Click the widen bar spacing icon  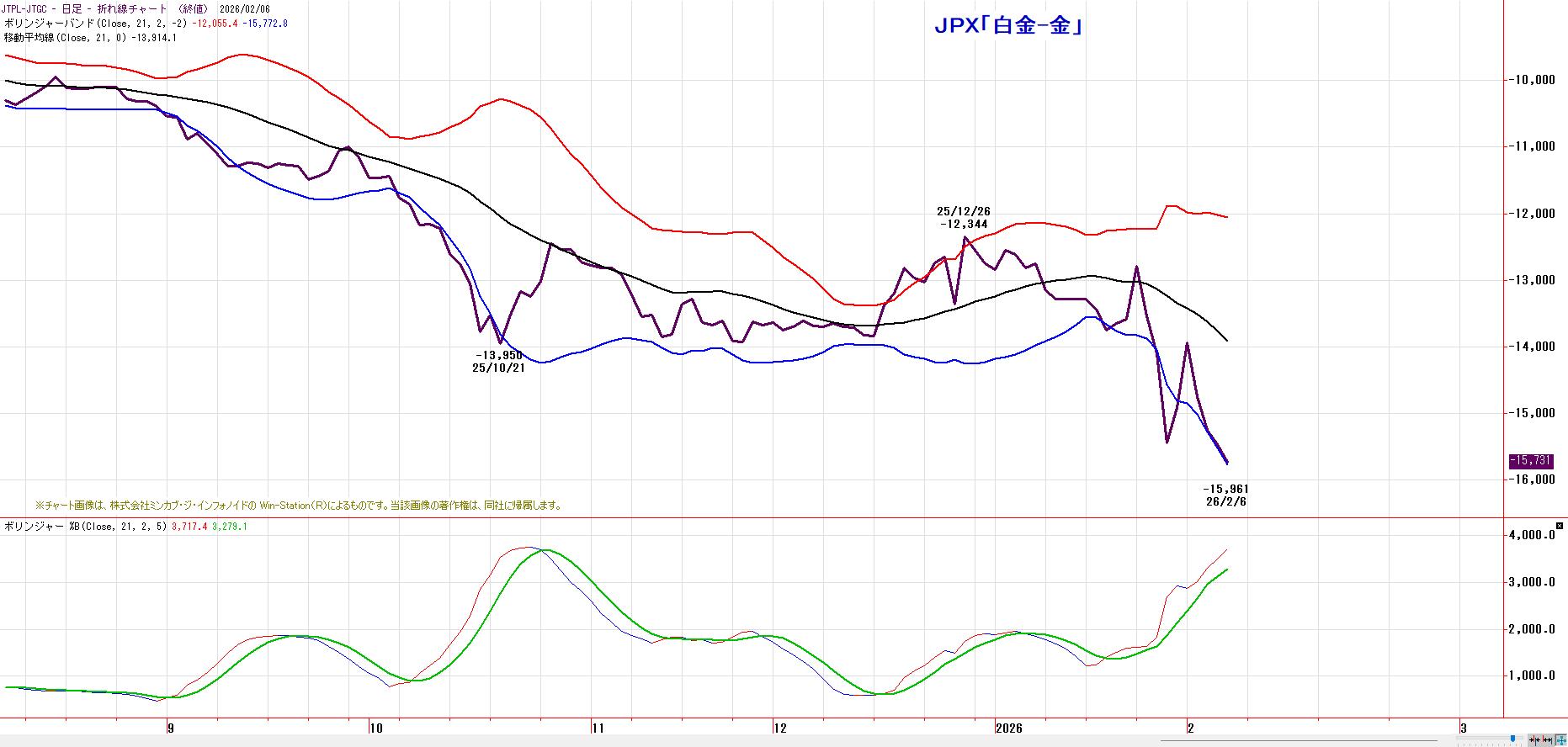pos(1547,740)
